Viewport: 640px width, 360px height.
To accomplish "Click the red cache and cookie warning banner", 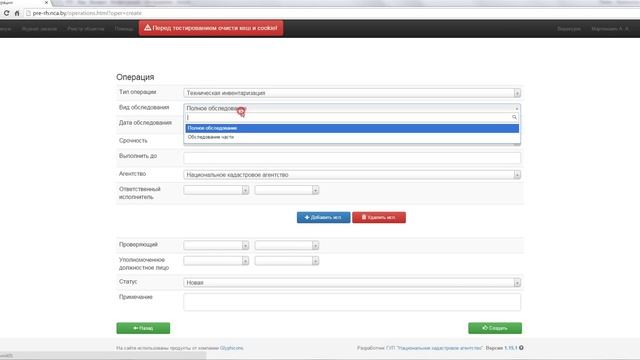I will 211,28.
